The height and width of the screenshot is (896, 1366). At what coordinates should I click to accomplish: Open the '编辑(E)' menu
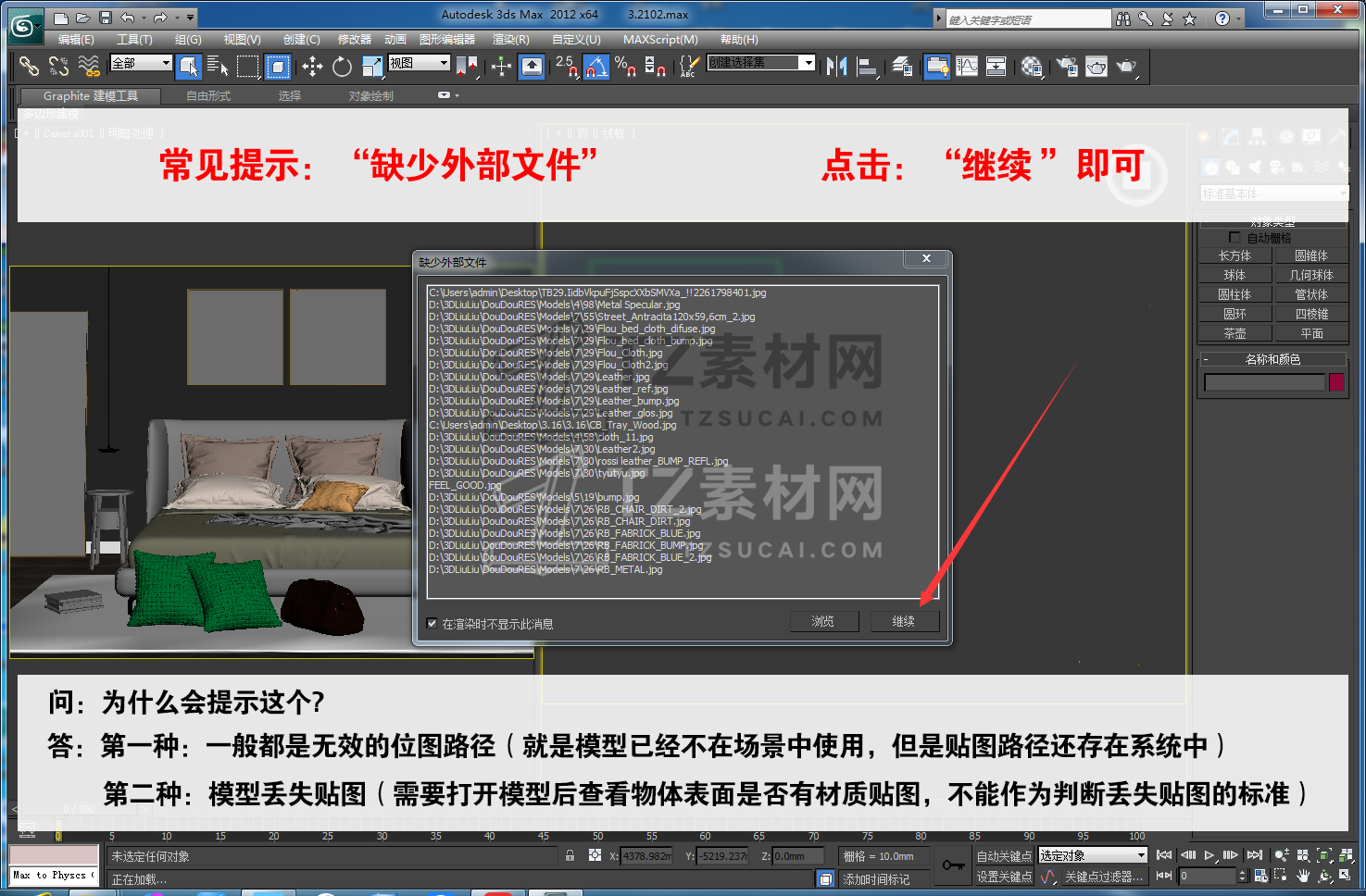(x=76, y=40)
